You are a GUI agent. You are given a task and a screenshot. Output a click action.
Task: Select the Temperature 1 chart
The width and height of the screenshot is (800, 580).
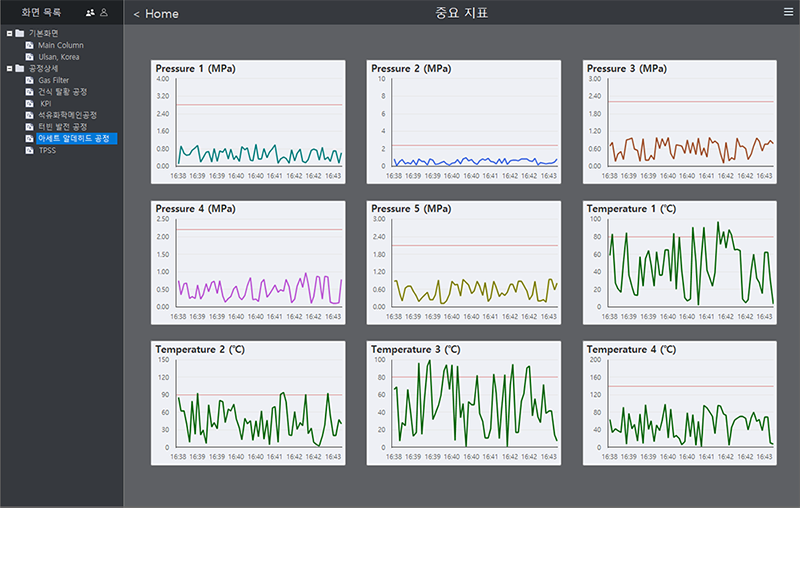[680, 262]
